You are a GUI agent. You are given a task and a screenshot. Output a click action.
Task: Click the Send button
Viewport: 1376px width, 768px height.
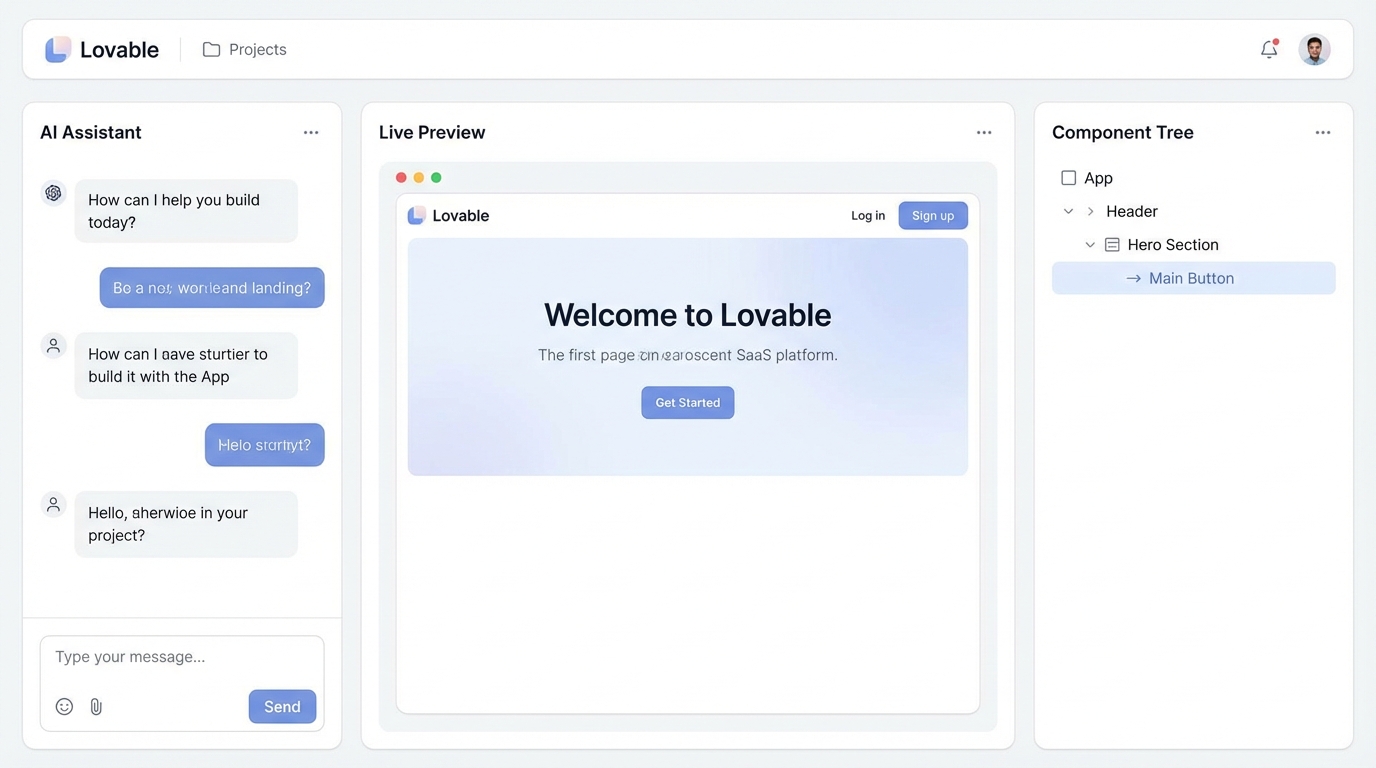282,706
